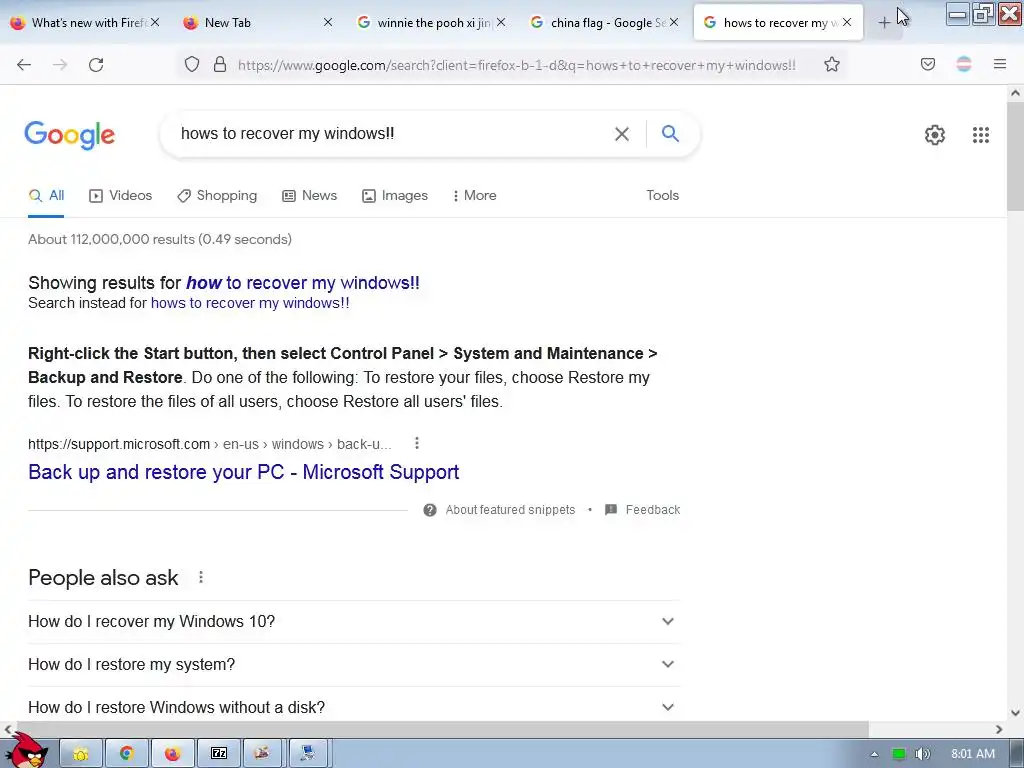Open options dots for Microsoft result
Screen dimensions: 1024x768
click(417, 443)
